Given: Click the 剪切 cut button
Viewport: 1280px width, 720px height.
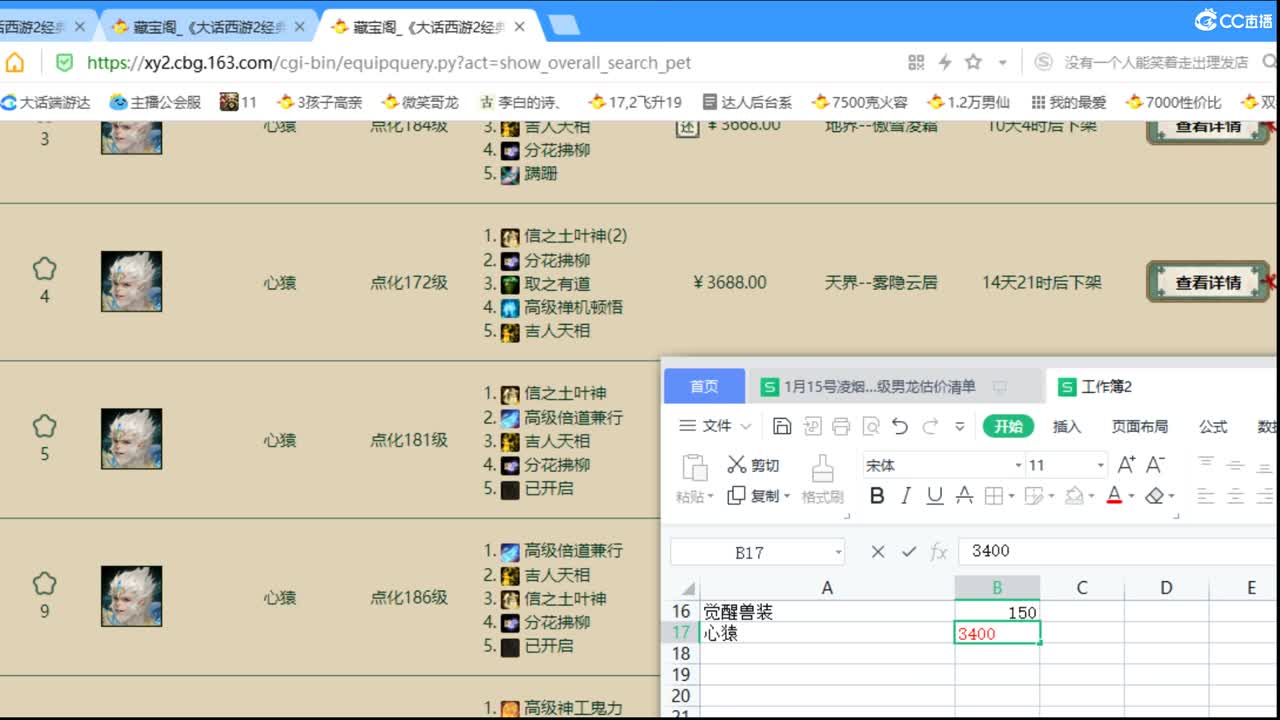Looking at the screenshot, I should pos(753,465).
